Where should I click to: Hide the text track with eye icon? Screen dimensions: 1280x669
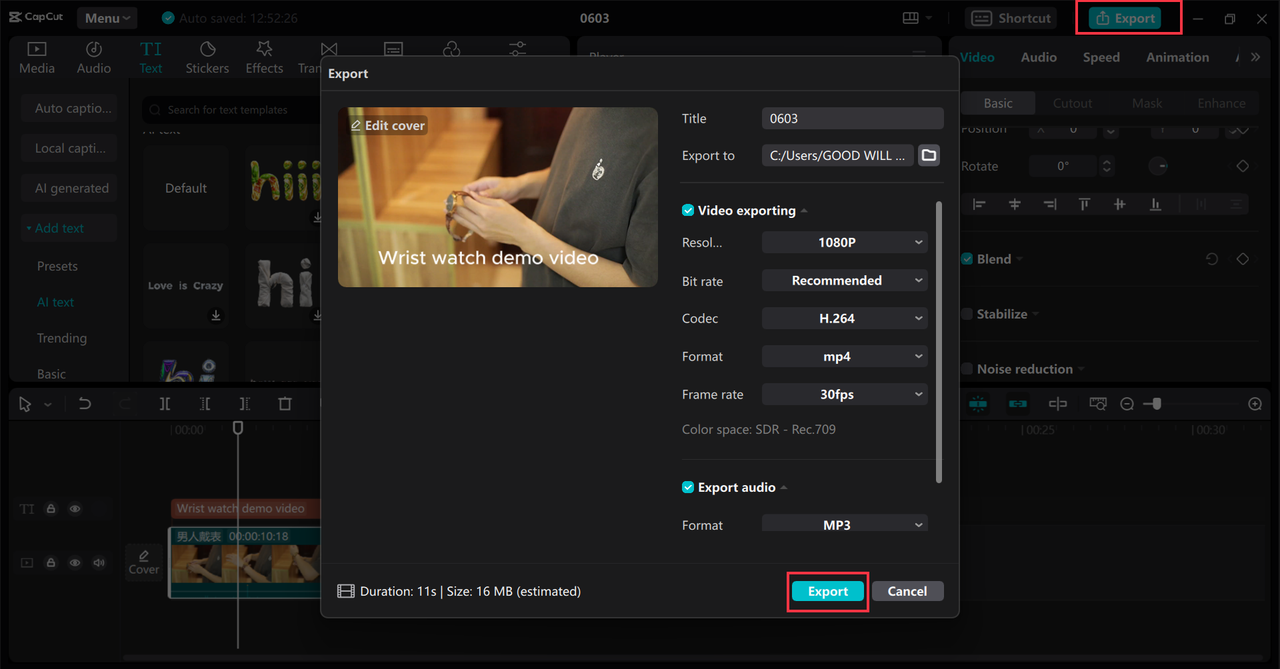pyautogui.click(x=75, y=509)
